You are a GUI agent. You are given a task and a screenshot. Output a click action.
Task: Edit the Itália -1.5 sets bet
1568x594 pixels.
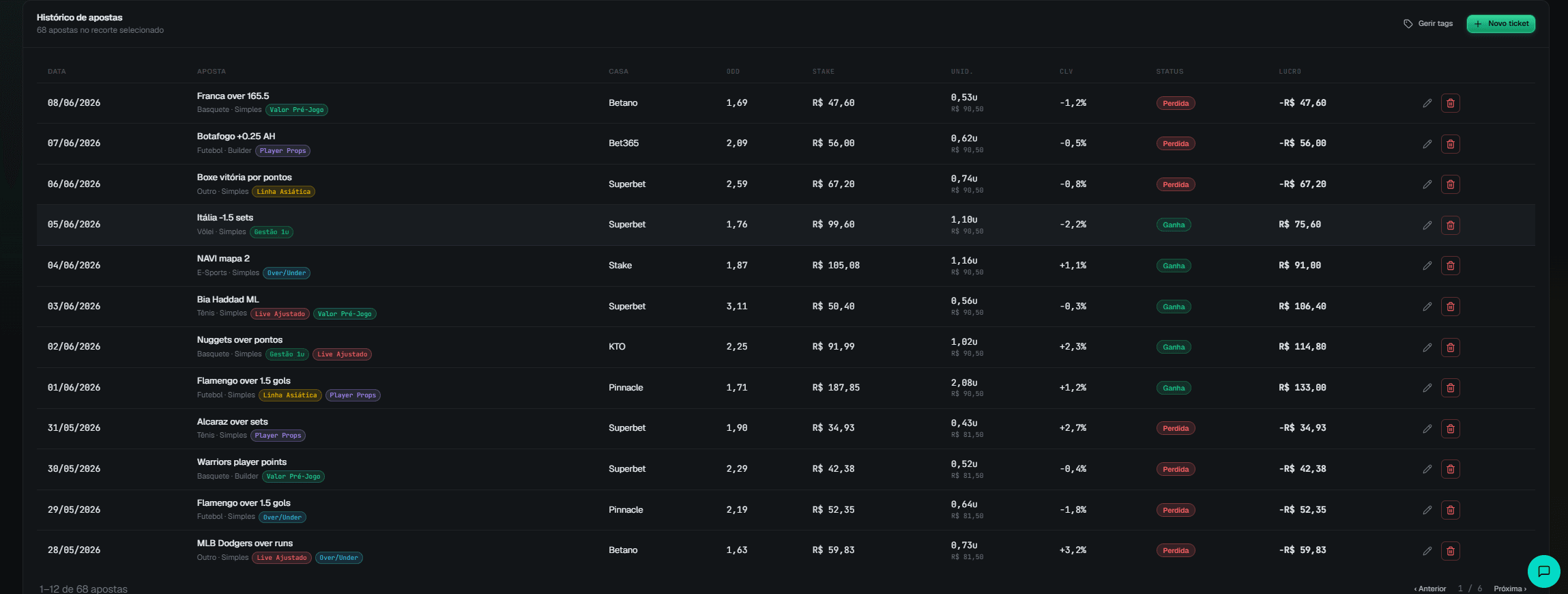(x=1427, y=225)
